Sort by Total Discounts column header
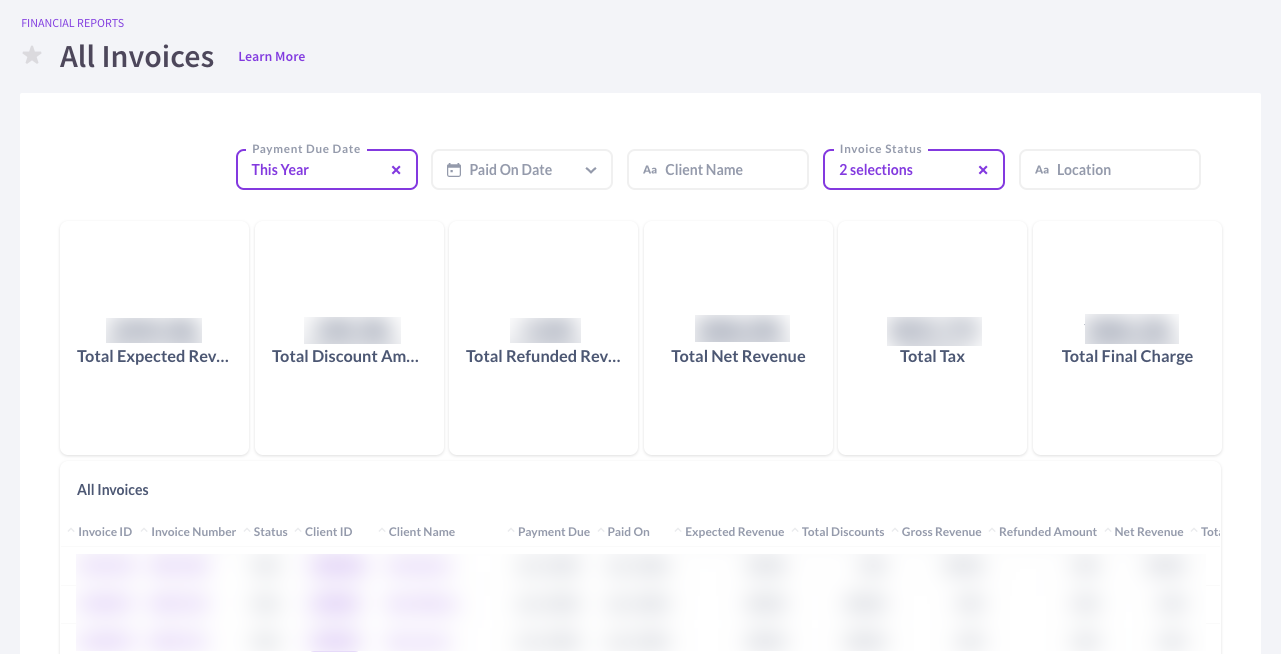1281x654 pixels. coord(843,532)
